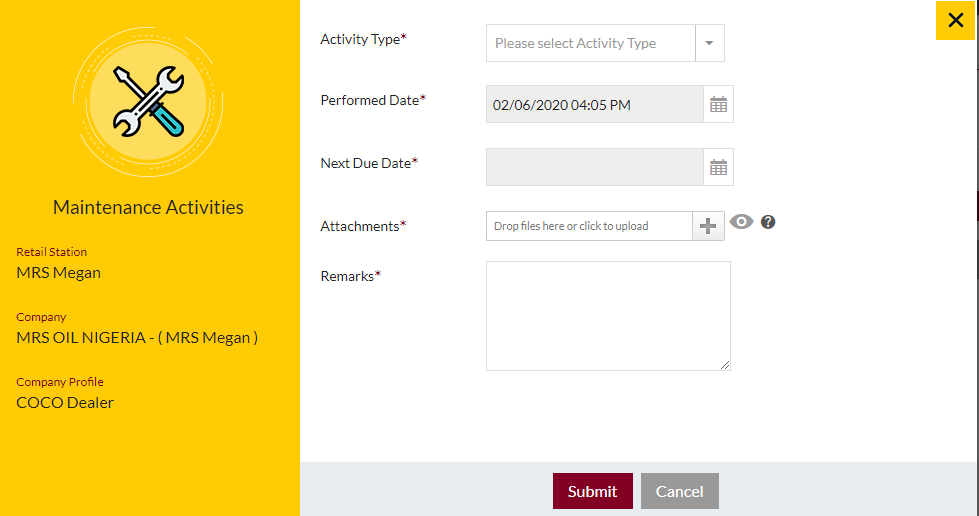Open the Performed Date calendar picker
Image resolution: width=979 pixels, height=516 pixels.
pyautogui.click(x=718, y=104)
